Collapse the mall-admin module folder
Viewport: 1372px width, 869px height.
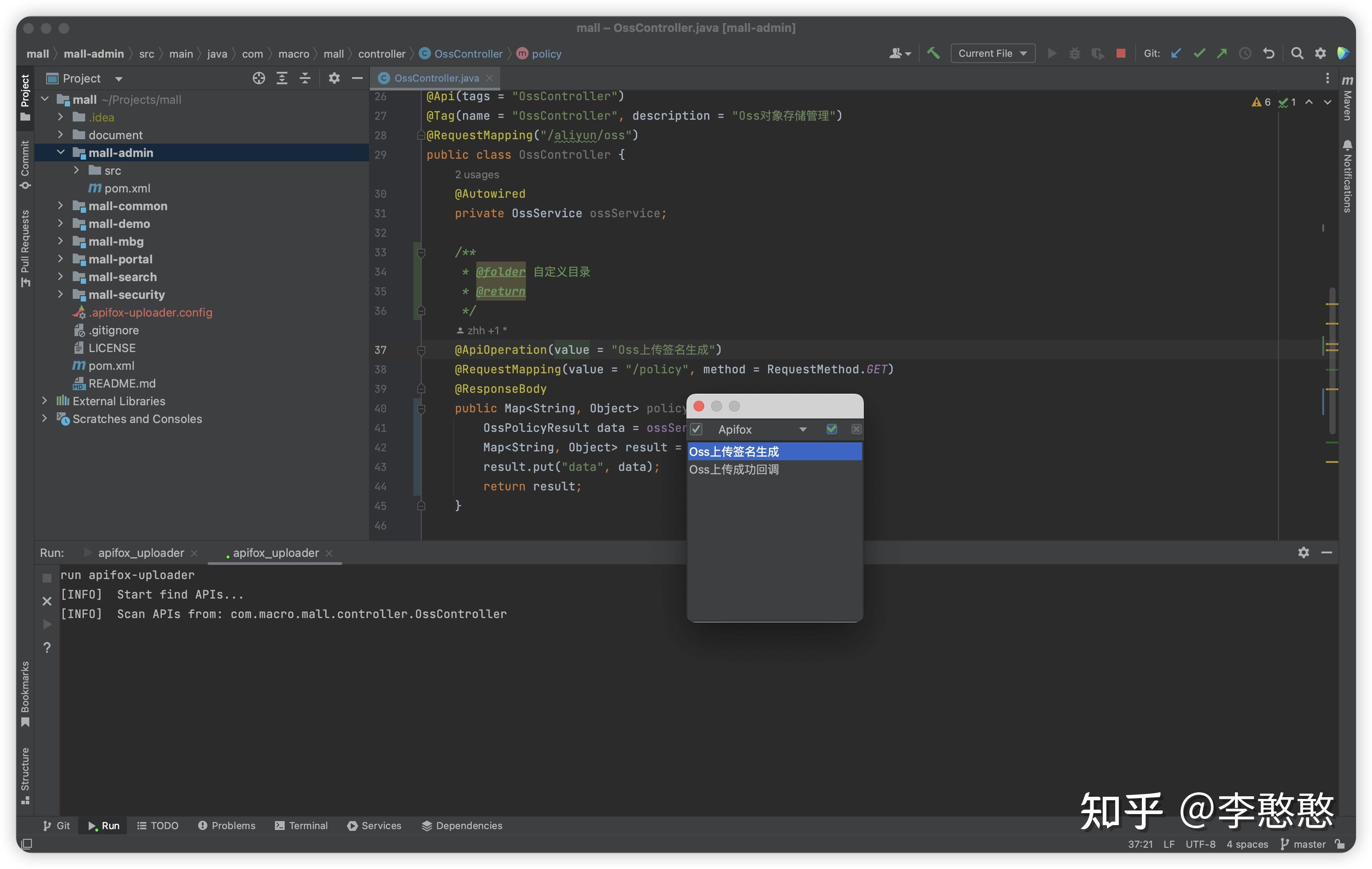click(x=60, y=152)
